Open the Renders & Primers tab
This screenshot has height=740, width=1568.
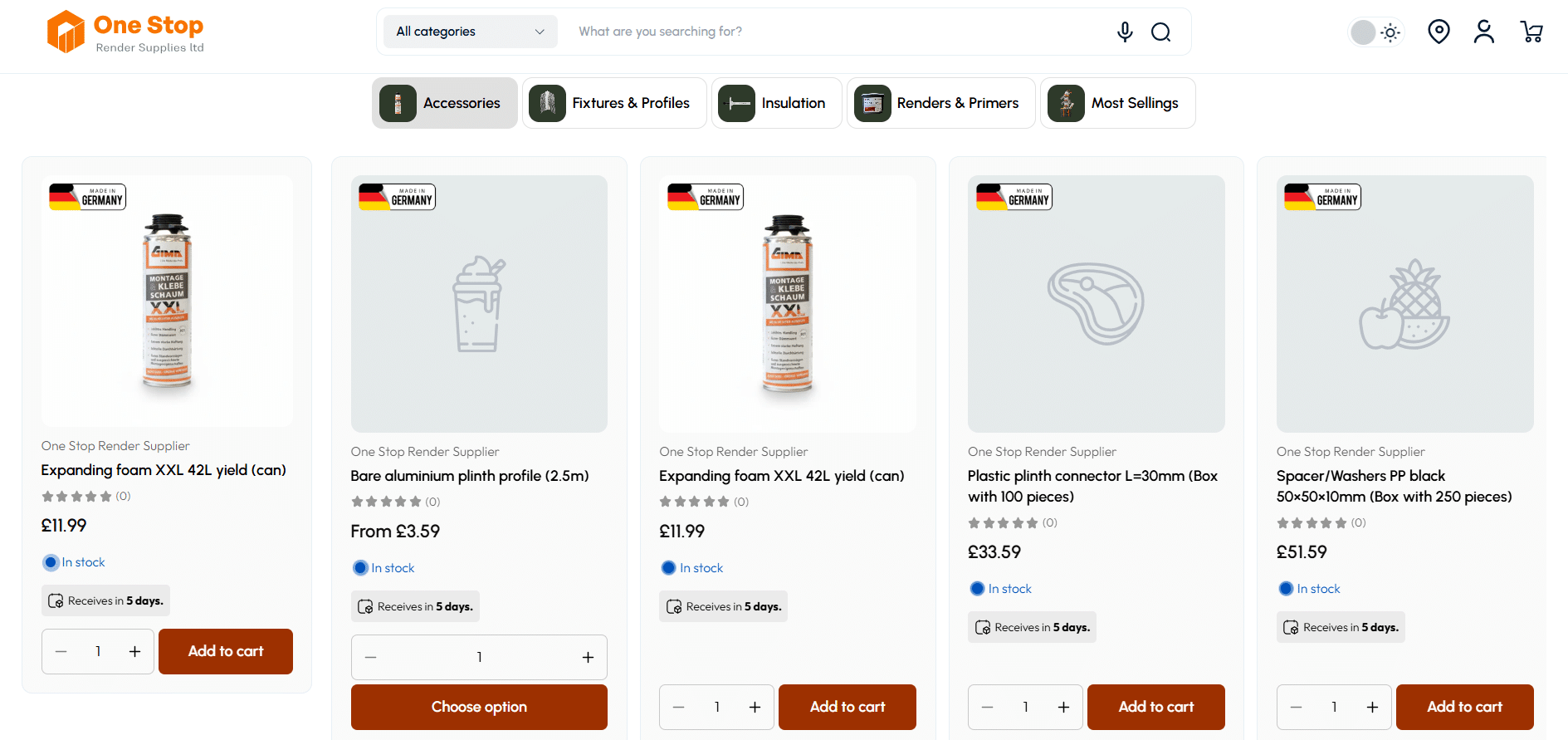(x=940, y=103)
